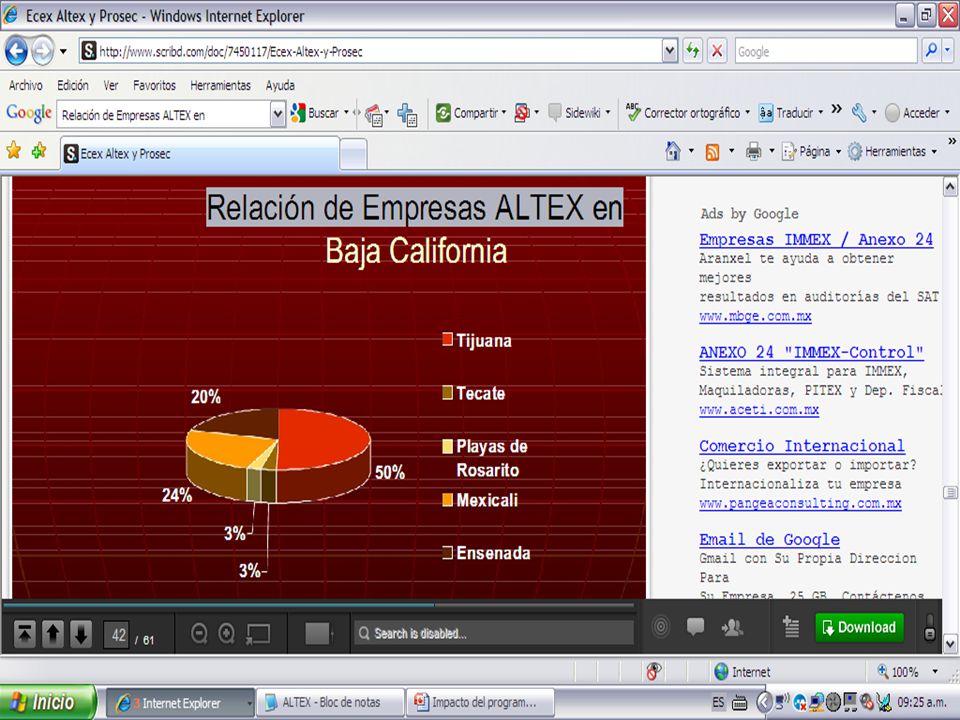Open the Email de Google ad link

pyautogui.click(x=770, y=539)
